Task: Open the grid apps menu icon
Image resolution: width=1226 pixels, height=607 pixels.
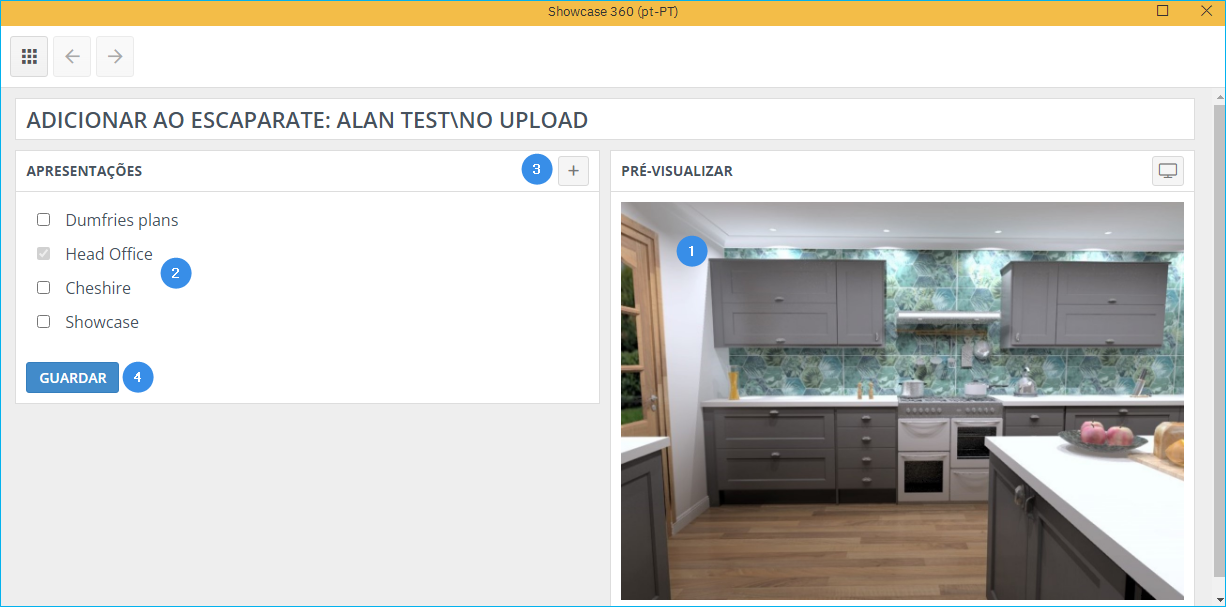Action: click(x=29, y=57)
